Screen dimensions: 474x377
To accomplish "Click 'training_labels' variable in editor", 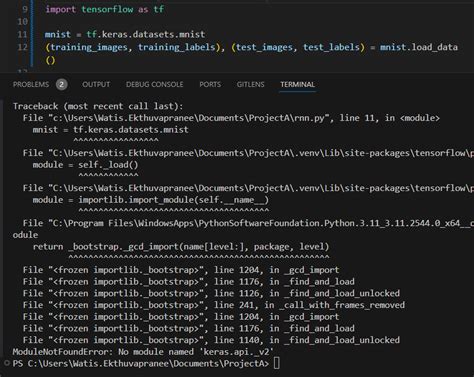I will tap(177, 47).
